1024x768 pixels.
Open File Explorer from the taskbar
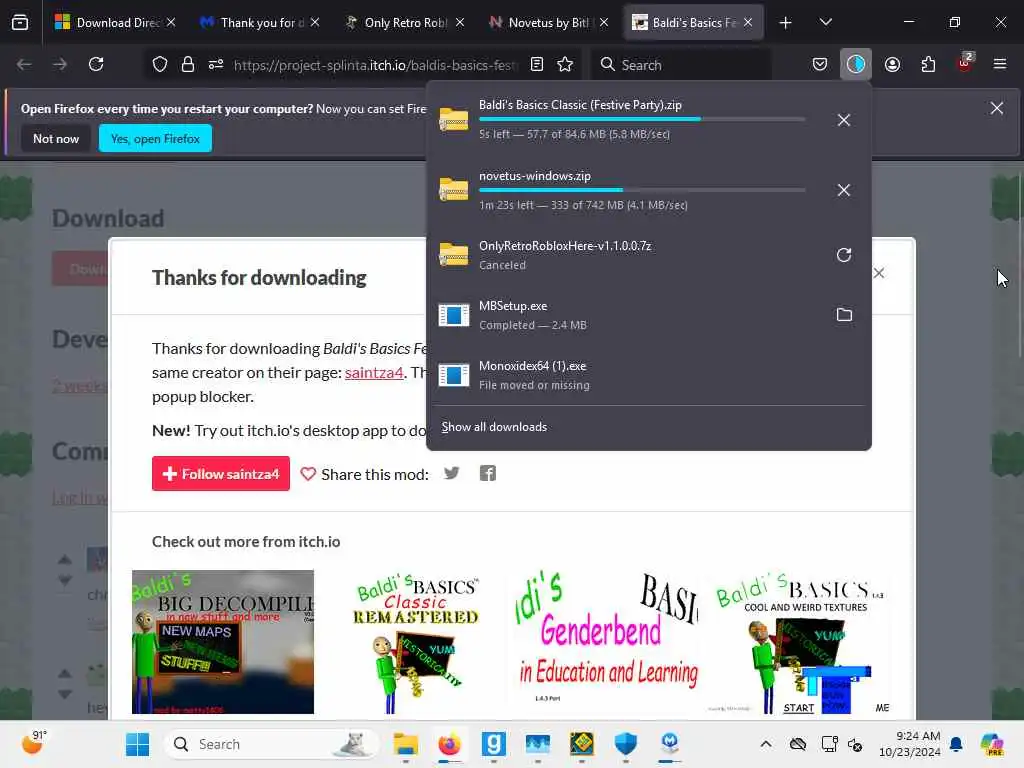[406, 744]
